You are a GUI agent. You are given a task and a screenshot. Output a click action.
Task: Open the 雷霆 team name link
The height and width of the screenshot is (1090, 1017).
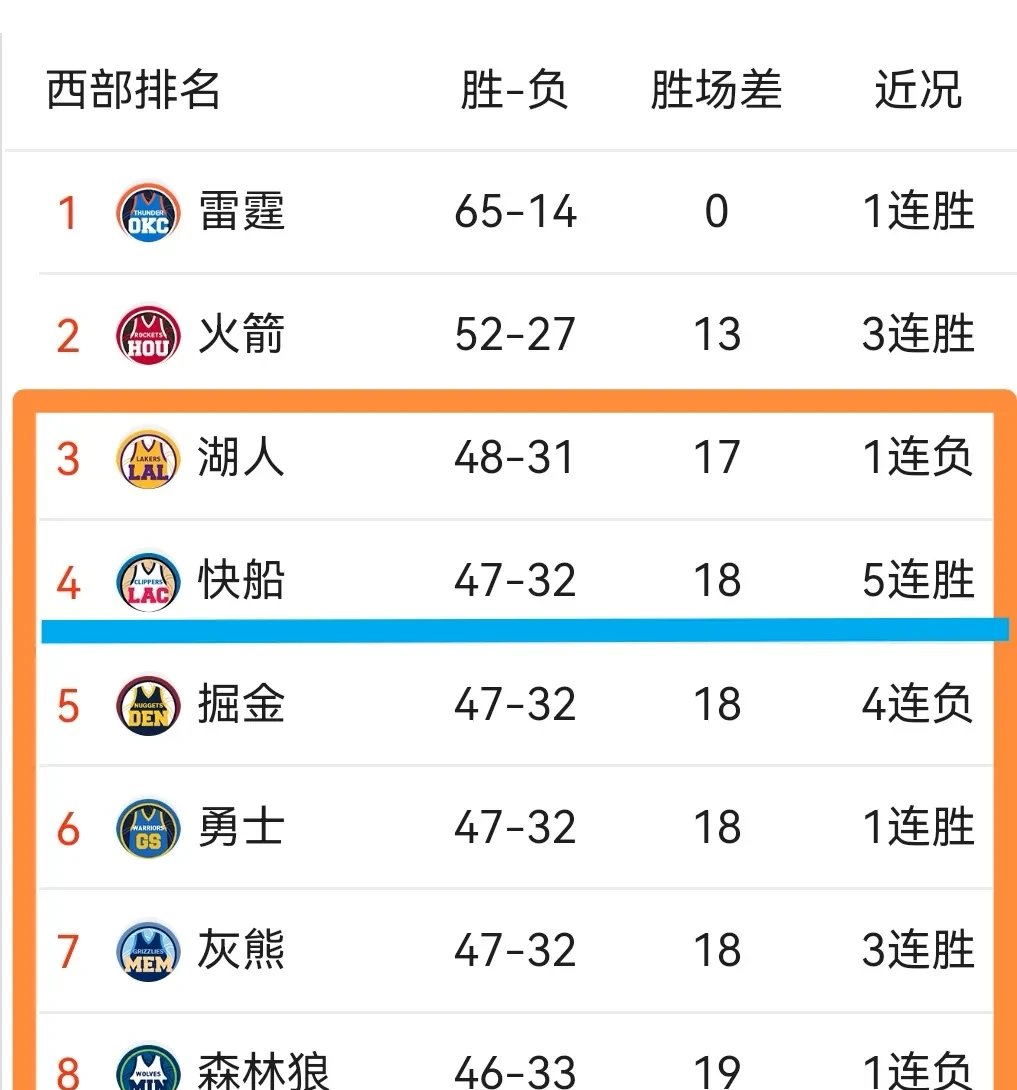point(240,210)
